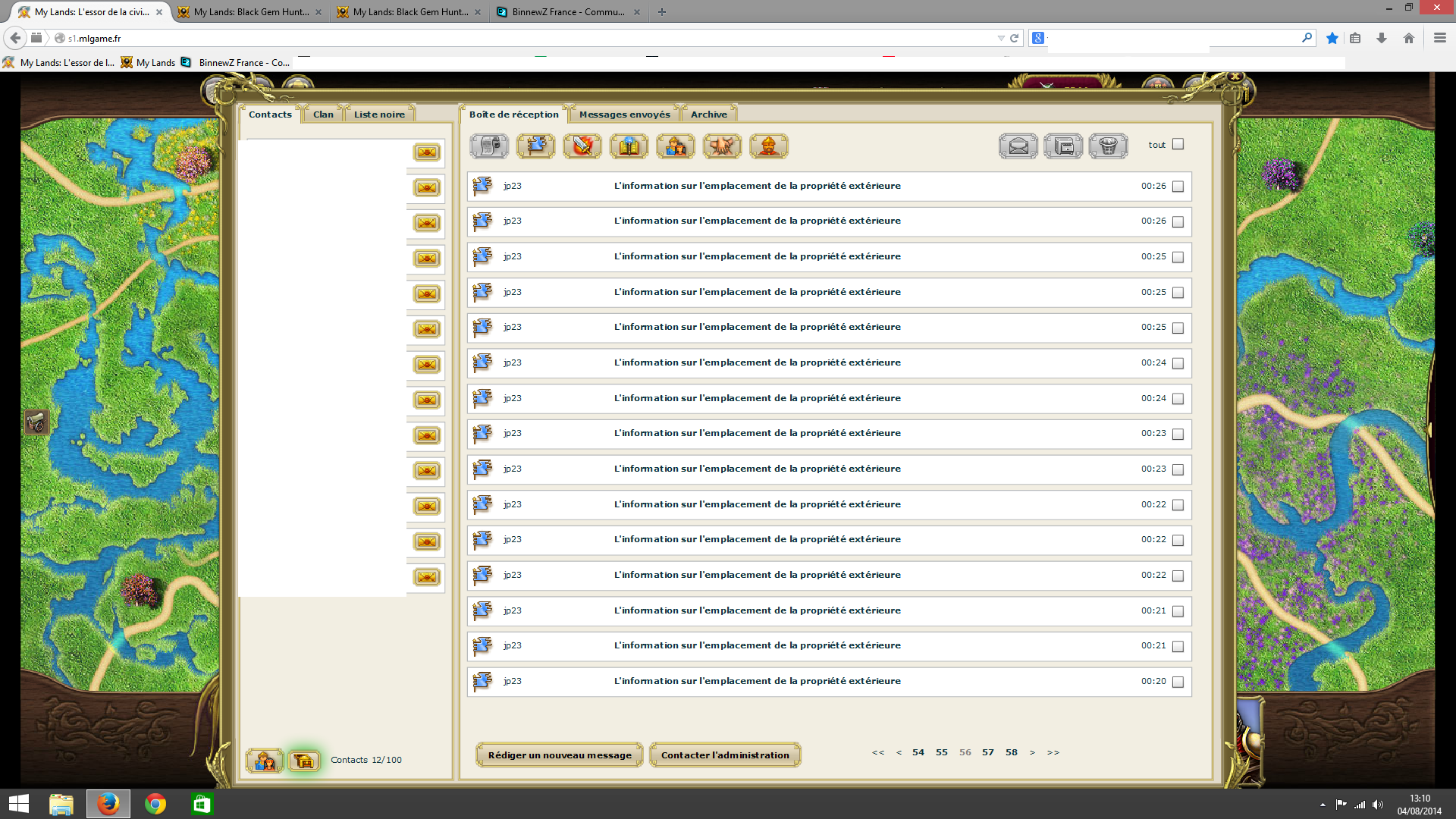Filter messages by blue flag icon
Viewport: 1456px width, 819px height.
pos(536,146)
